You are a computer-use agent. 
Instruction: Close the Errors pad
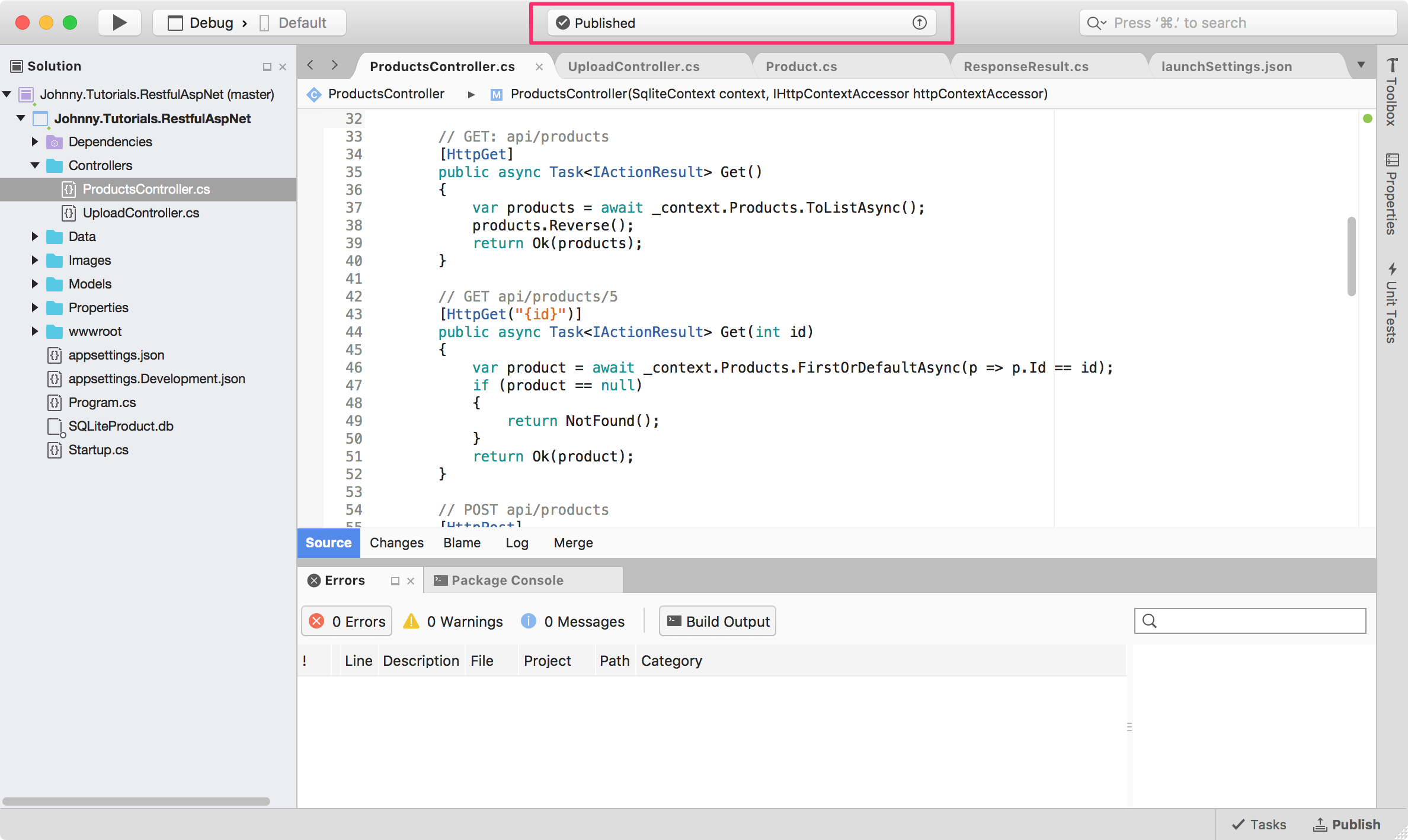(411, 581)
